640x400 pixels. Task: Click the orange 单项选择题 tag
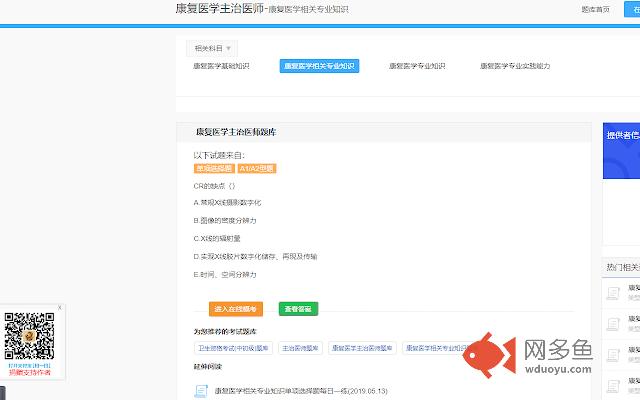coord(214,169)
